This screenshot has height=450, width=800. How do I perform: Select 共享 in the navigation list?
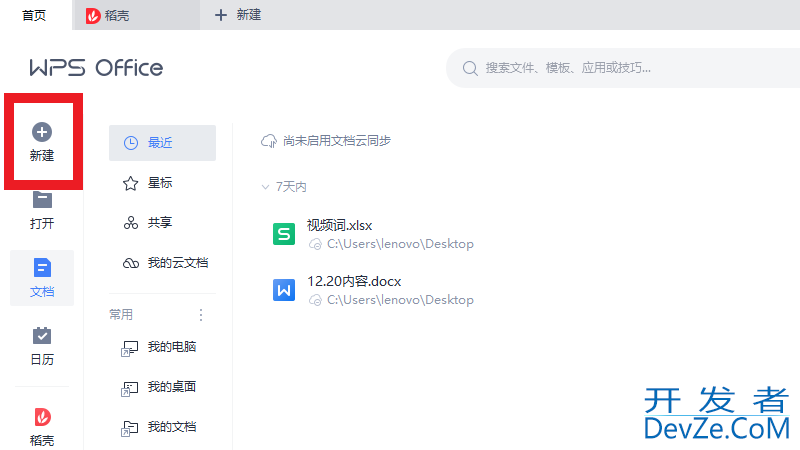[162, 223]
